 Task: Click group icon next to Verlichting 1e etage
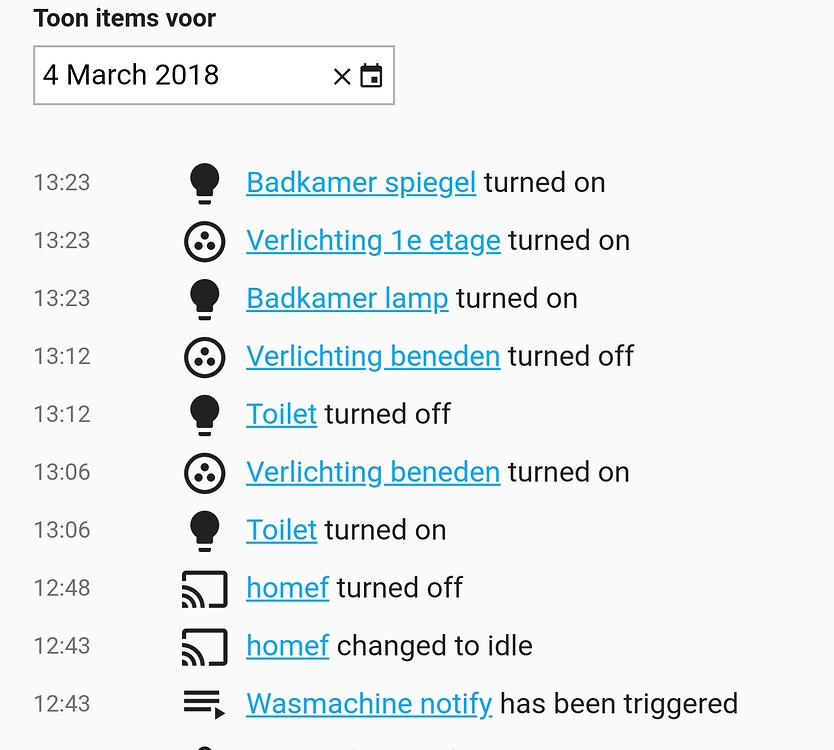(204, 241)
